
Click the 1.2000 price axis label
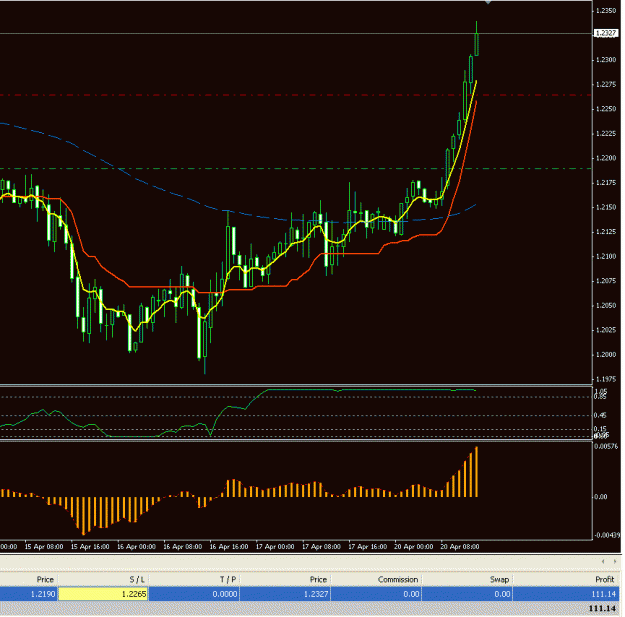tap(606, 355)
